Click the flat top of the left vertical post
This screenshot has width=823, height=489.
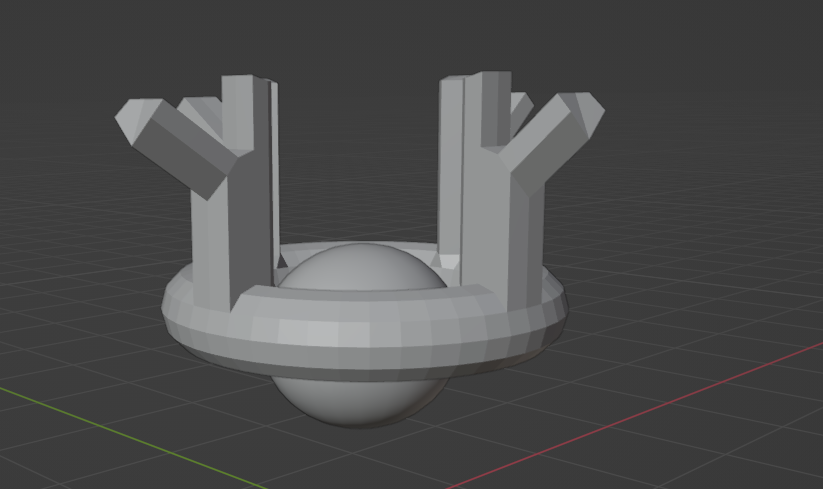pos(239,78)
